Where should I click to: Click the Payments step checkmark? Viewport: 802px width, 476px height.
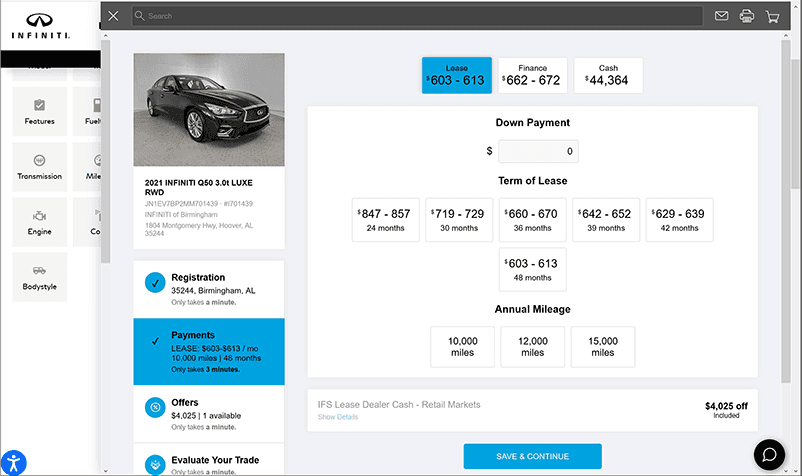click(155, 341)
